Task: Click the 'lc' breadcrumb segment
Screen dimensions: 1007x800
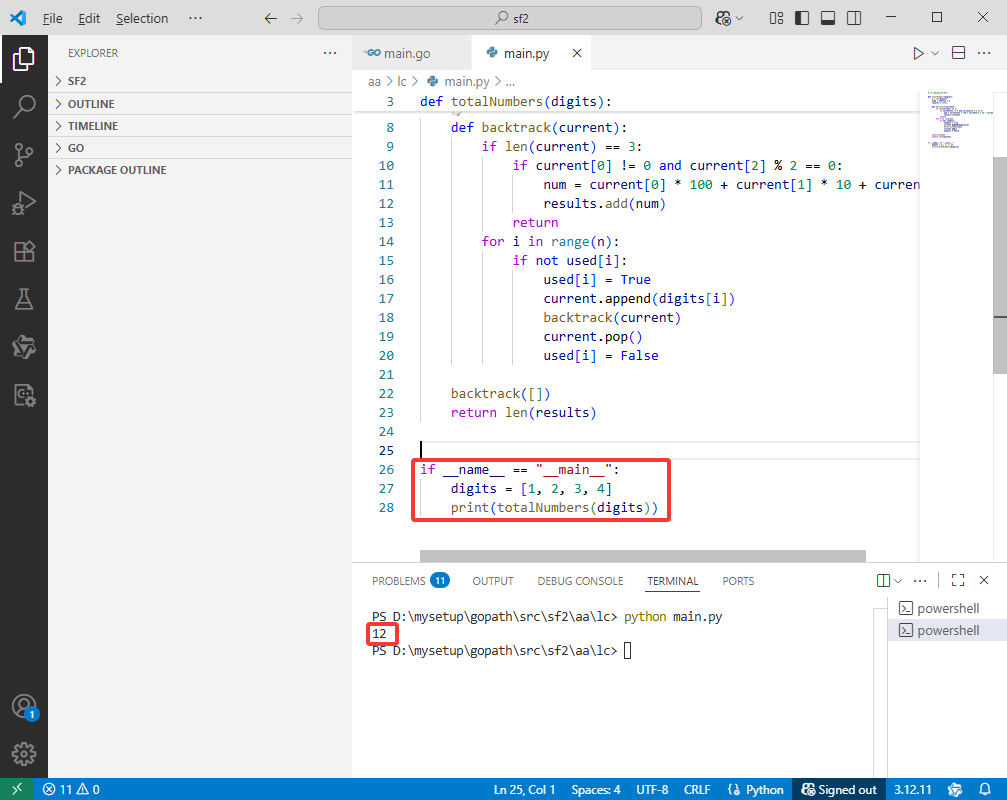Action: point(402,82)
